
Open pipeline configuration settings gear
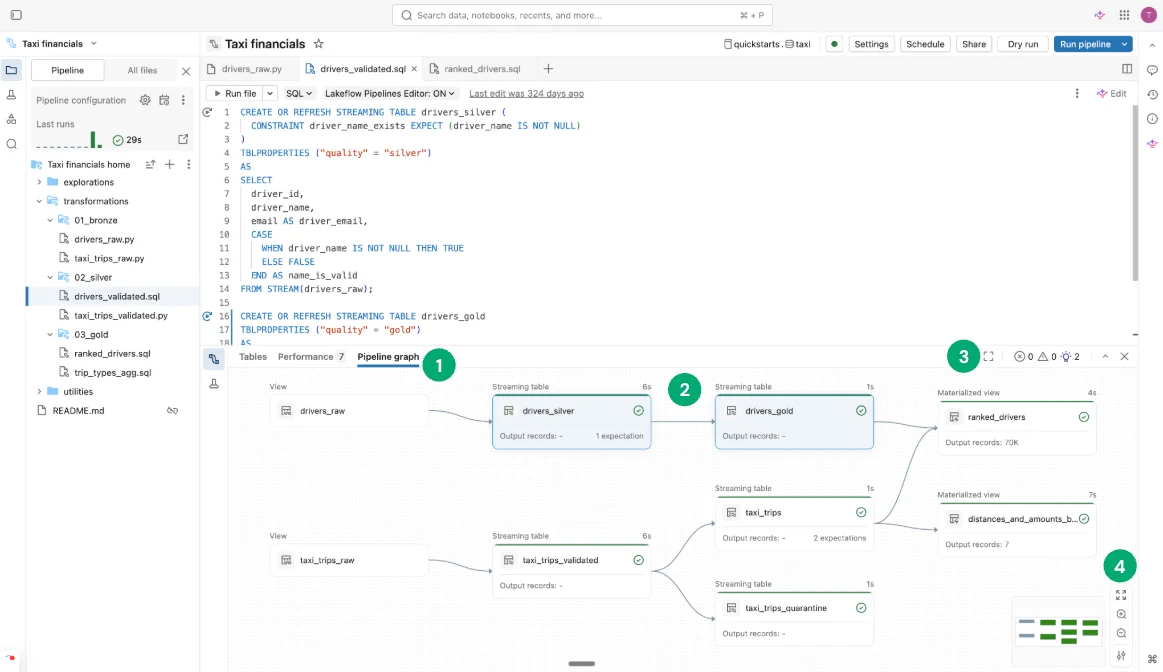click(x=145, y=100)
